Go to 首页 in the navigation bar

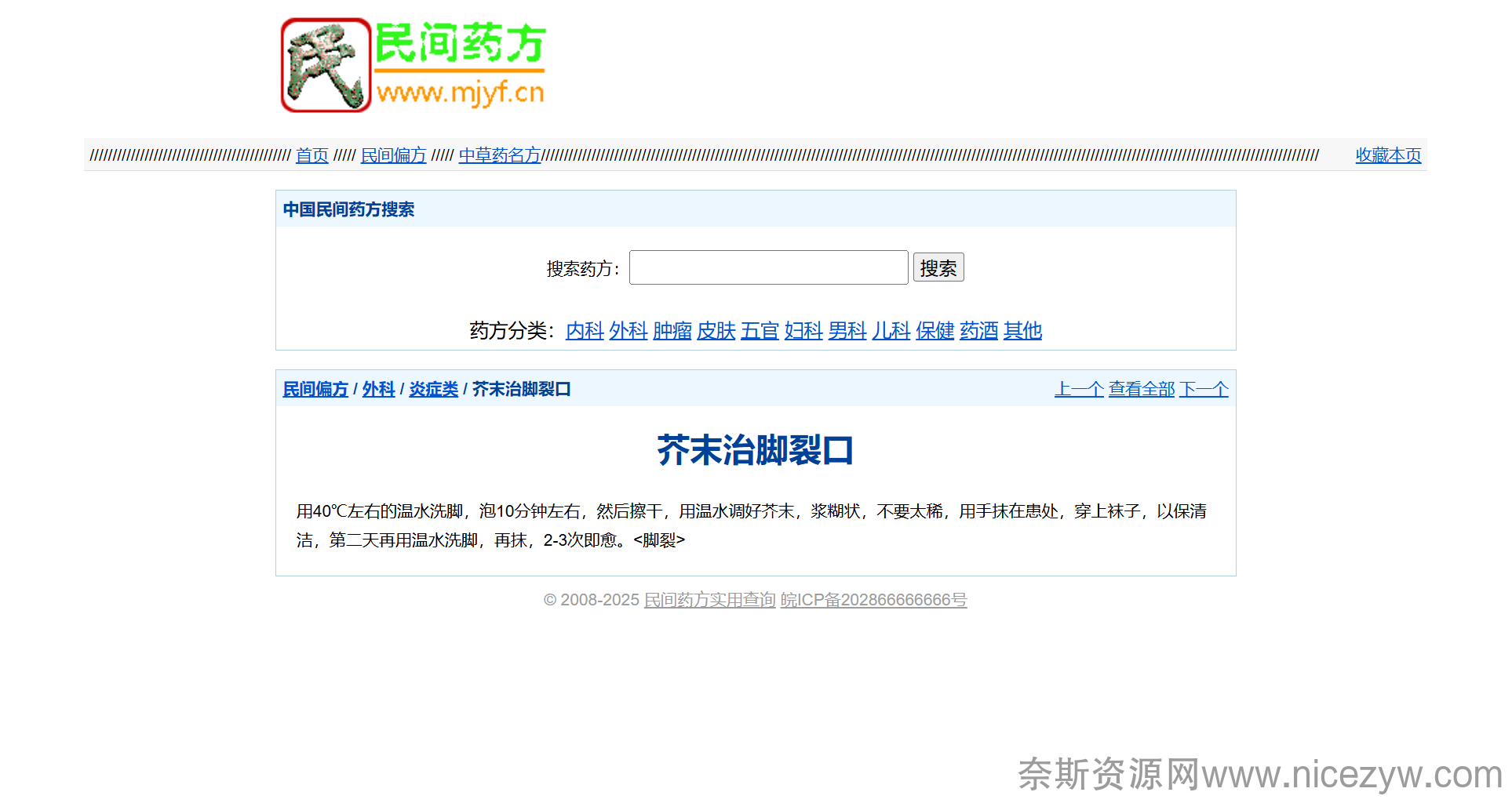[x=312, y=155]
